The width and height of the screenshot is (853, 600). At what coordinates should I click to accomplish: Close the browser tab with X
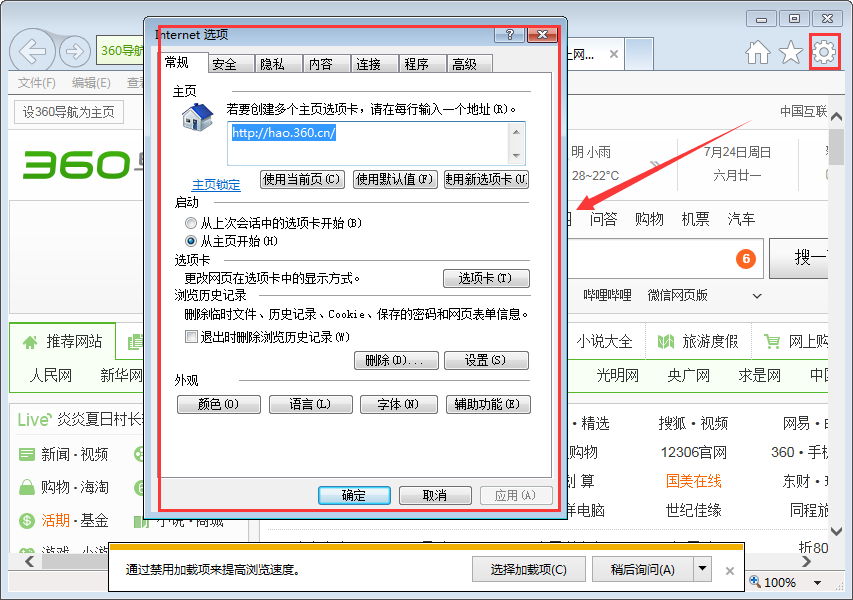coord(614,54)
